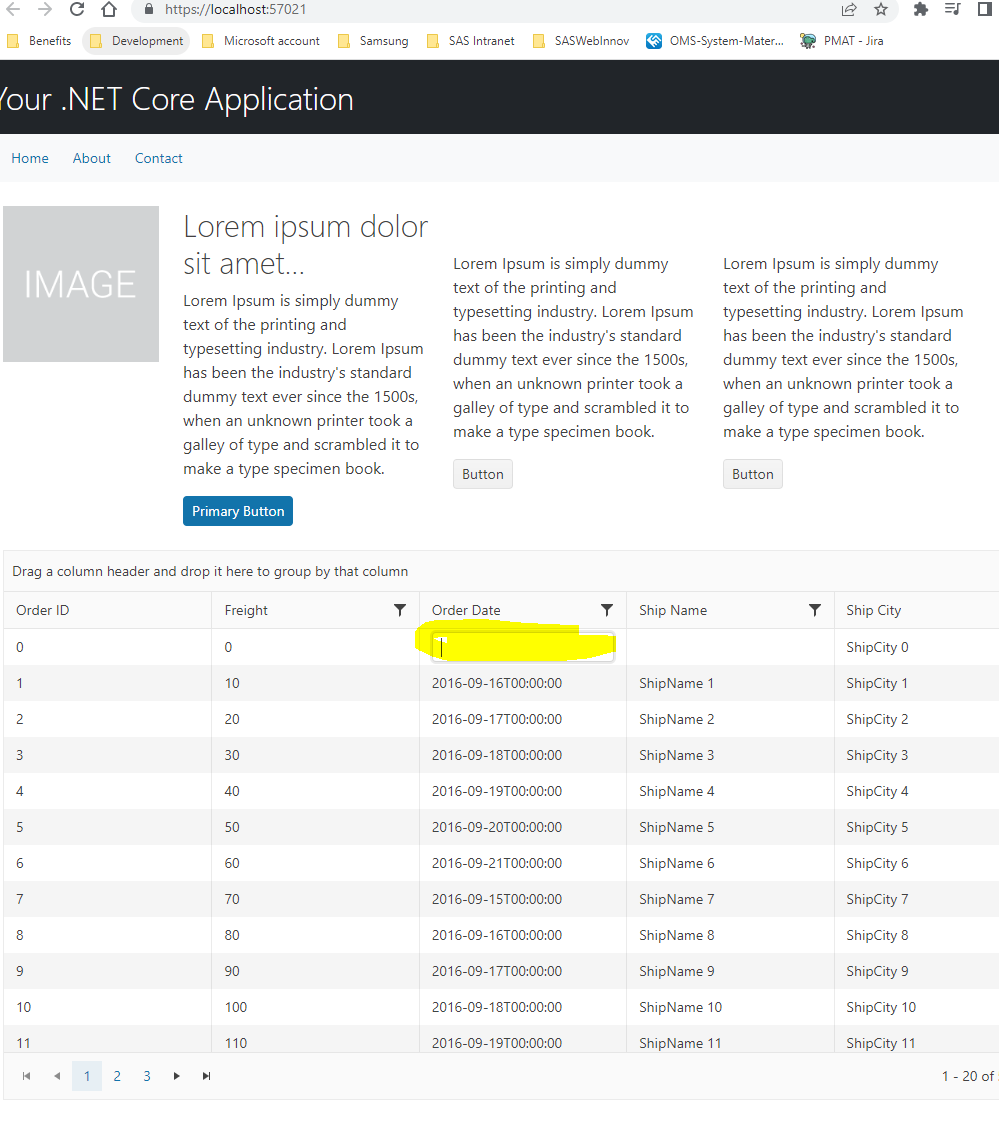
Task: Go to the next grid page arrow
Action: tap(177, 1076)
